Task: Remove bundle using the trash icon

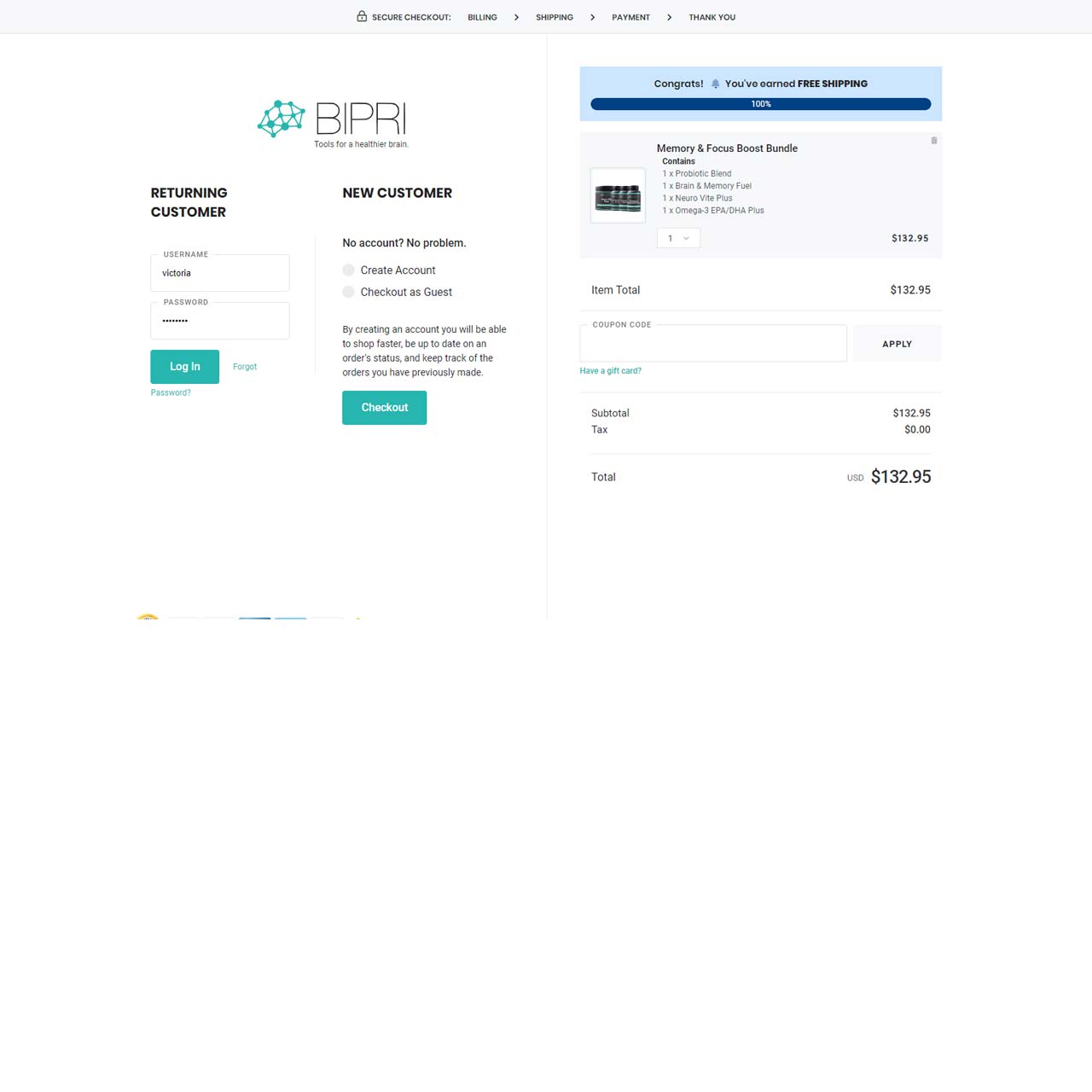Action: click(934, 141)
